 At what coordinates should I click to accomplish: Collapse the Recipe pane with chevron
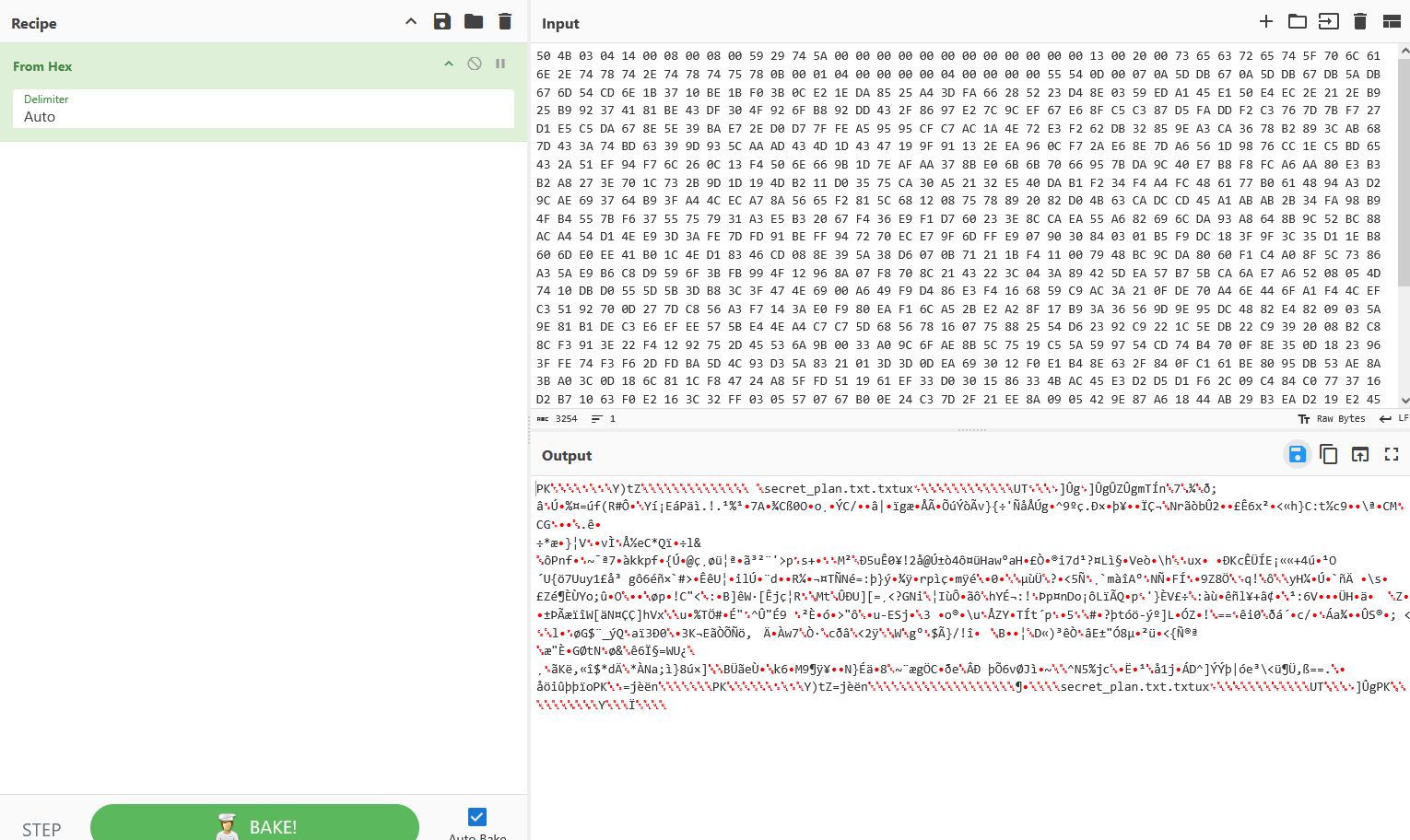411,21
